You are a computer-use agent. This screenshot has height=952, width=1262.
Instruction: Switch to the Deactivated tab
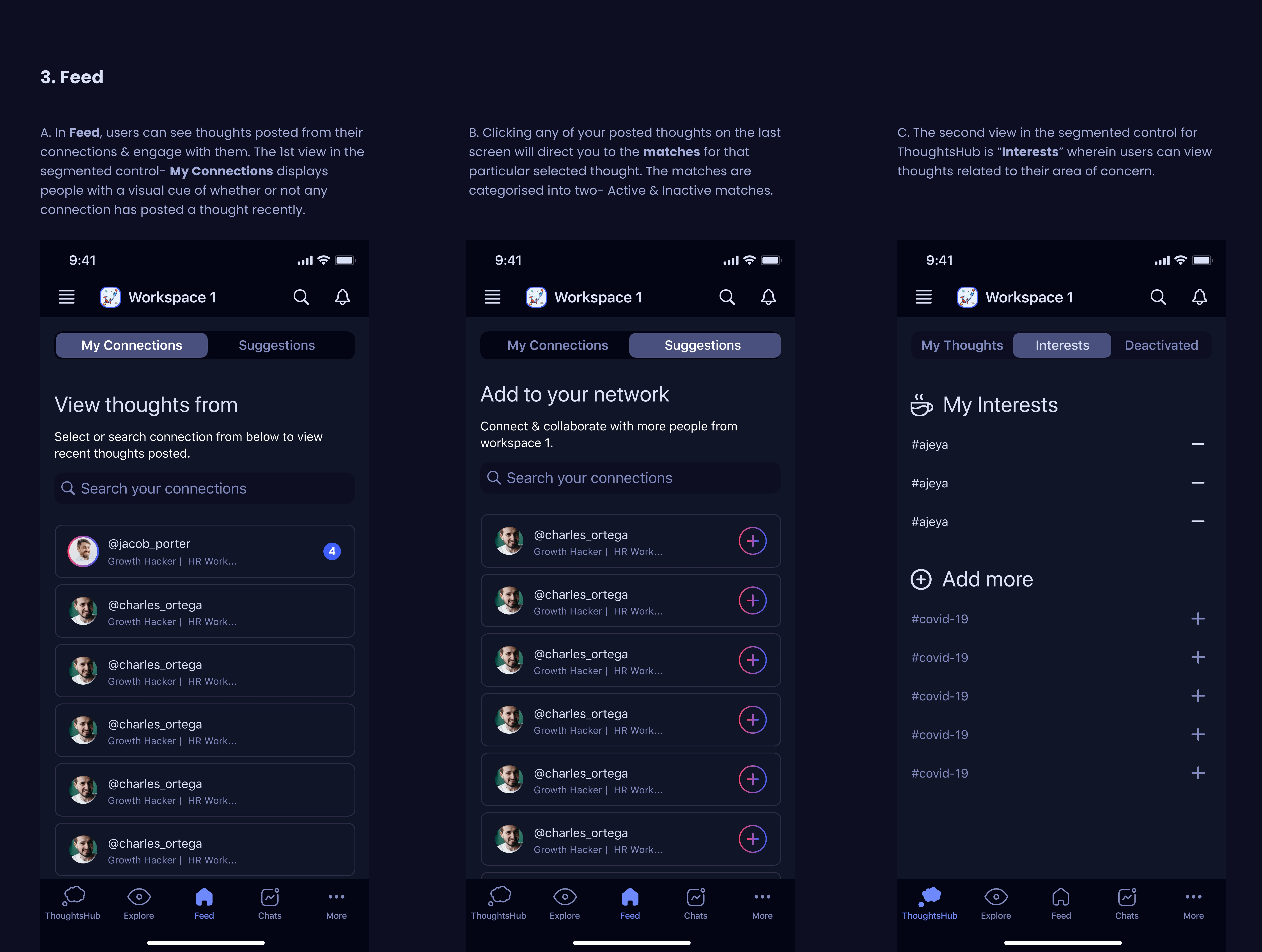click(1161, 345)
